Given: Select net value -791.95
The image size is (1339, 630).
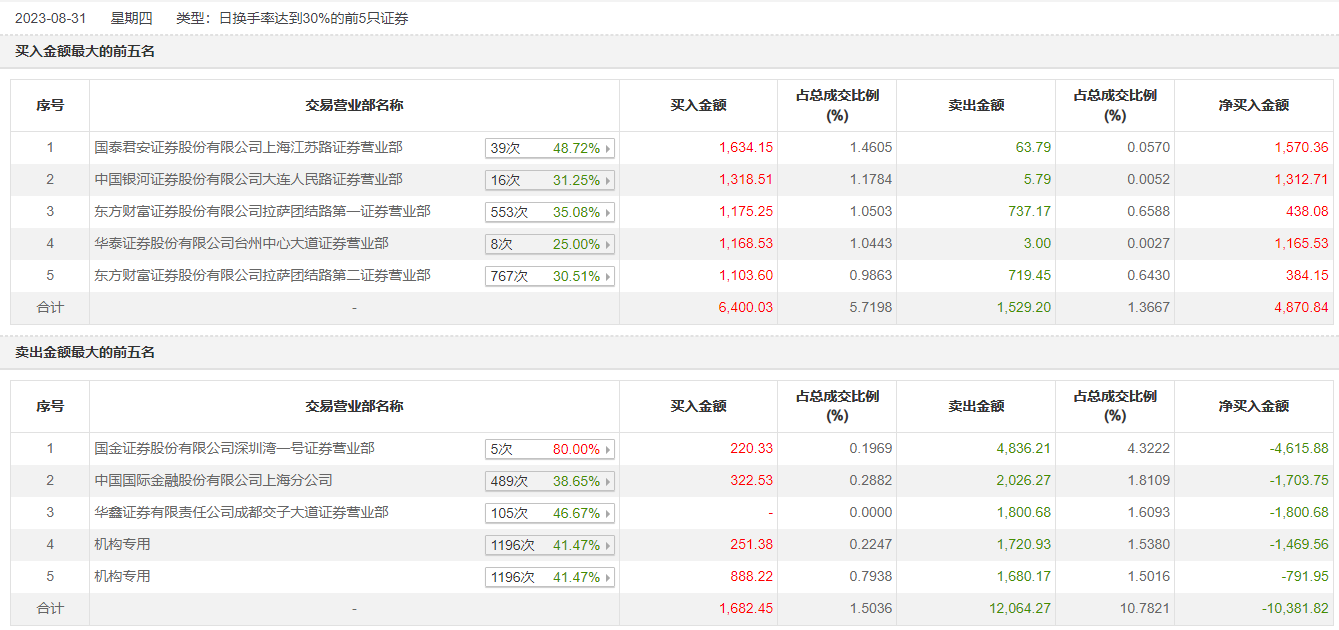Looking at the screenshot, I should pos(1306,577).
